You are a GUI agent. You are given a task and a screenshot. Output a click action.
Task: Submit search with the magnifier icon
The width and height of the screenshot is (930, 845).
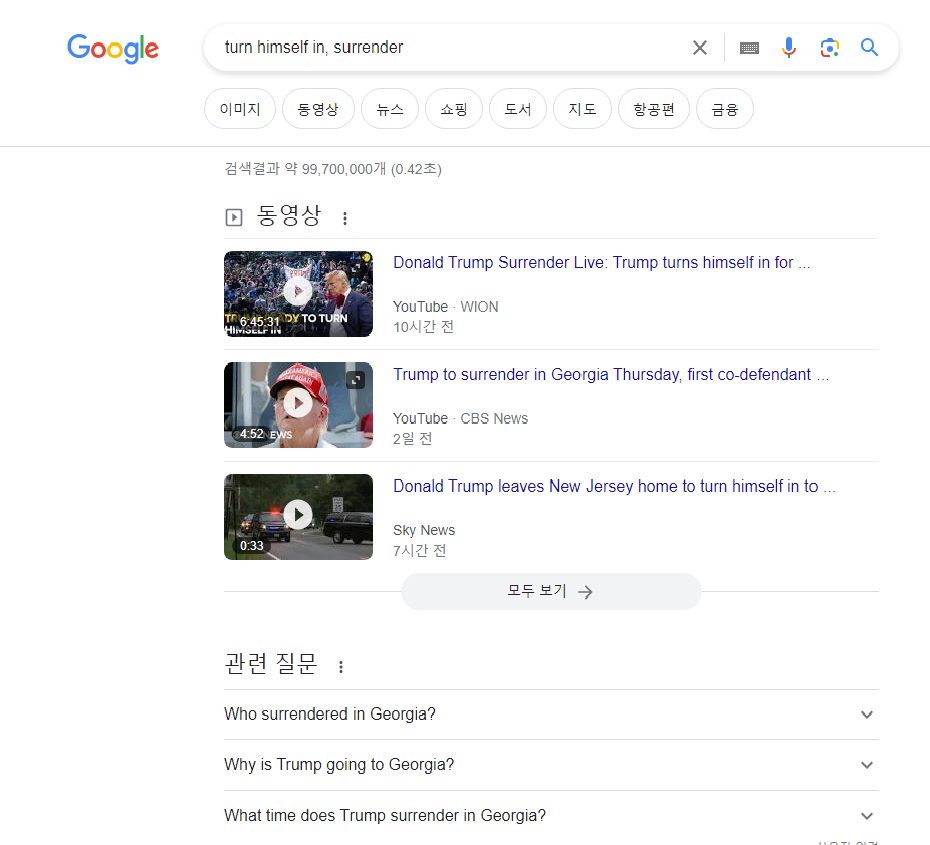[x=869, y=47]
